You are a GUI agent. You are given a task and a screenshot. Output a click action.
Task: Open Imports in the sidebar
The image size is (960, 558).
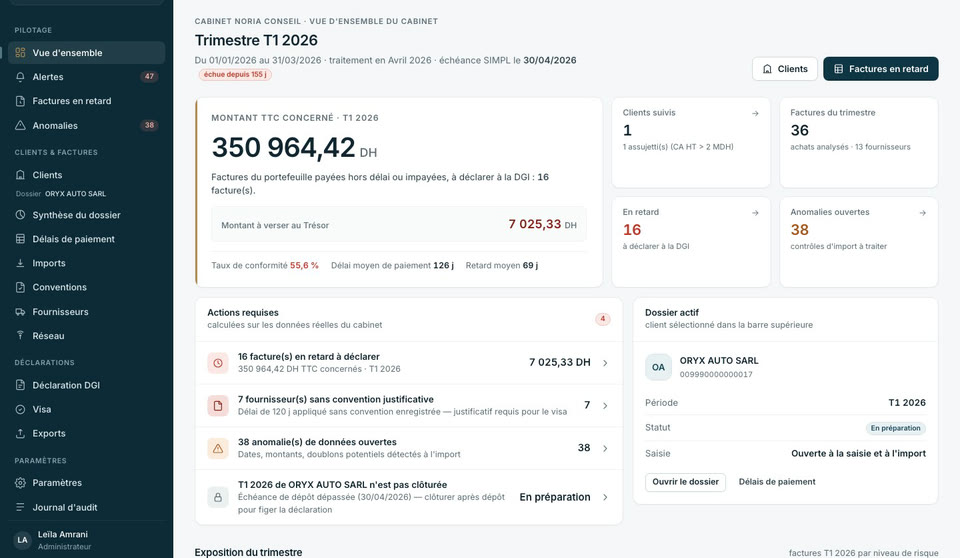(86, 263)
